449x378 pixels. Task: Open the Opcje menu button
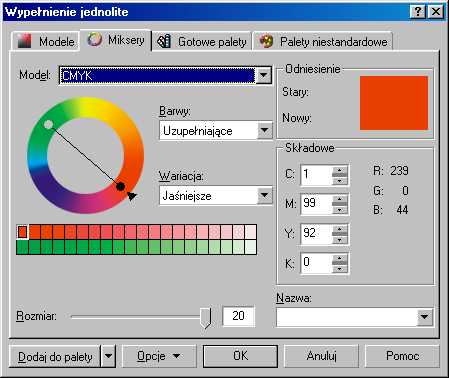pos(159,356)
